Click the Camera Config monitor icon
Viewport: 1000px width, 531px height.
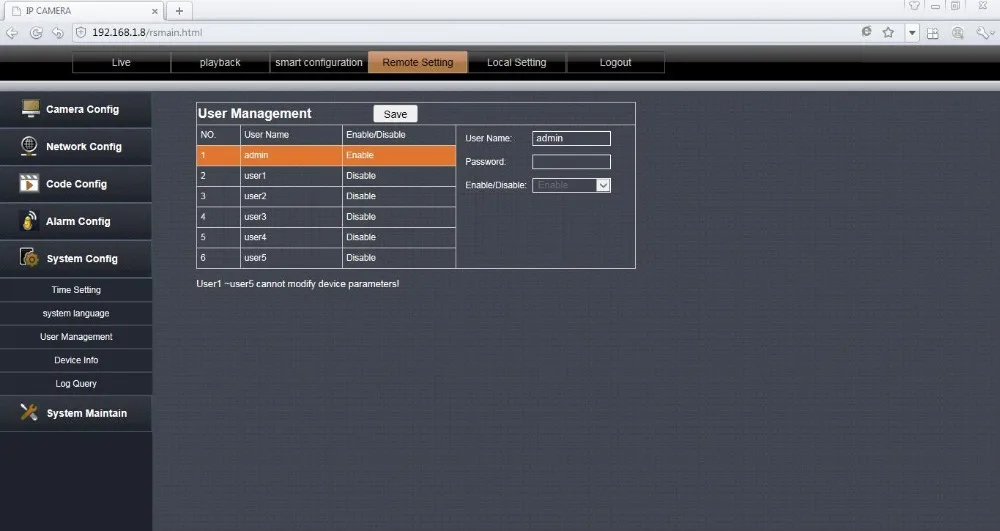pyautogui.click(x=30, y=108)
